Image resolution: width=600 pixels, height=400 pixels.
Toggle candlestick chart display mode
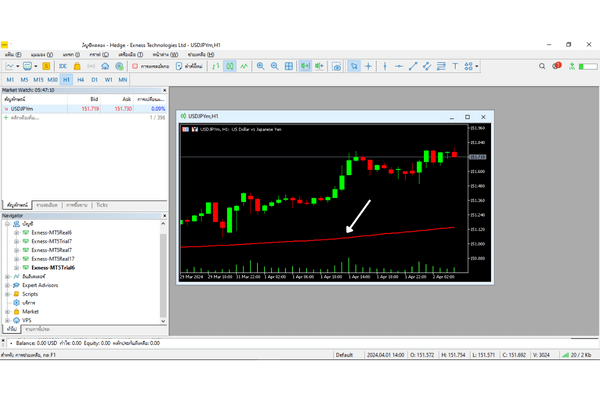click(x=229, y=66)
